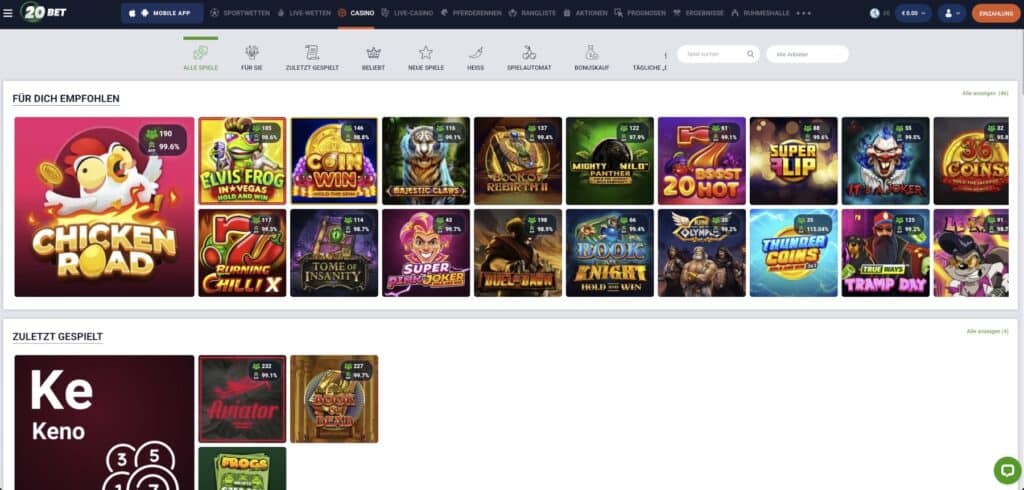The width and height of the screenshot is (1024, 490).
Task: Select the Heiss chili category
Action: [475, 57]
